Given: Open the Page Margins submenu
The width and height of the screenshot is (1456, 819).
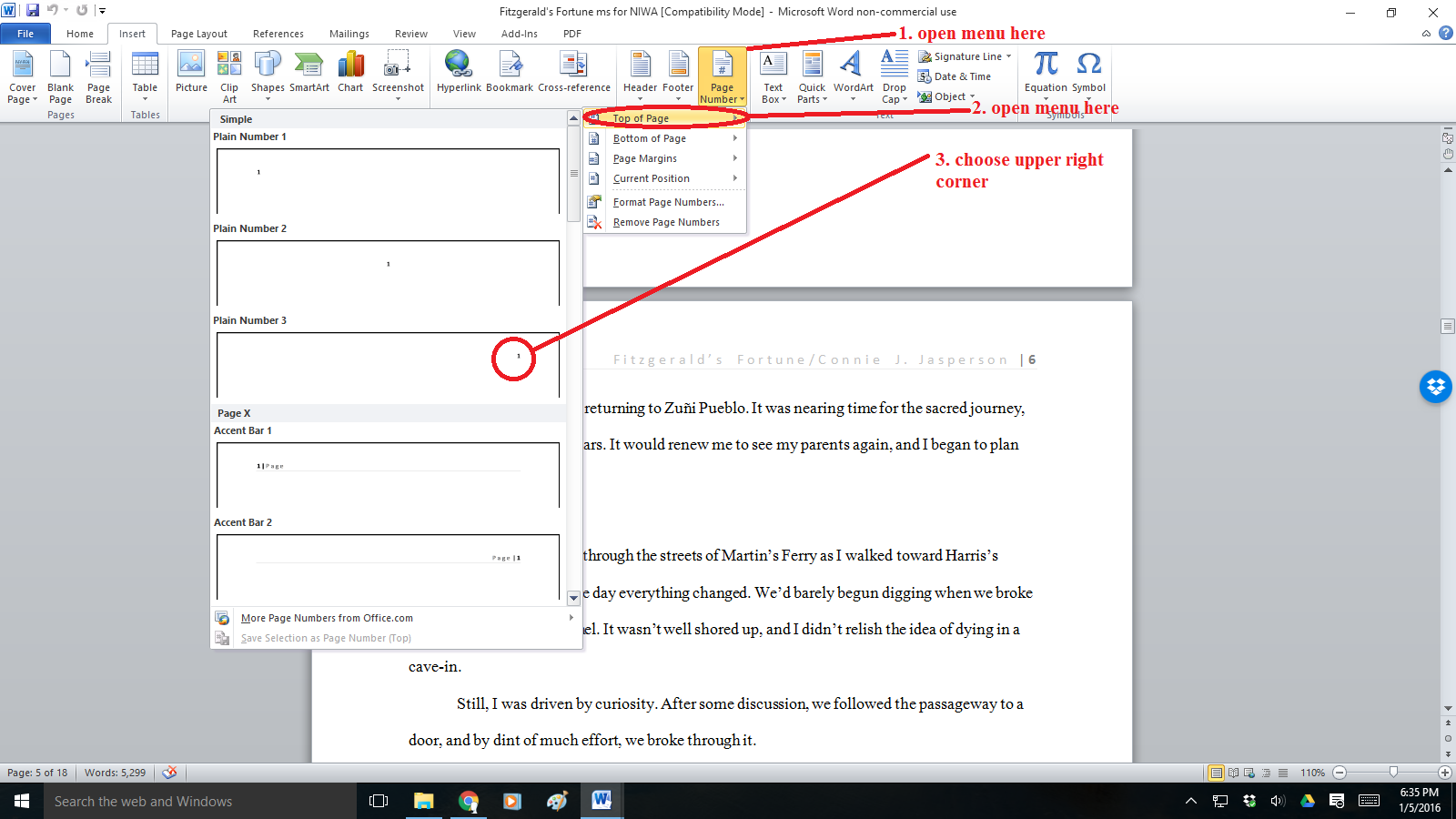Looking at the screenshot, I should (645, 157).
